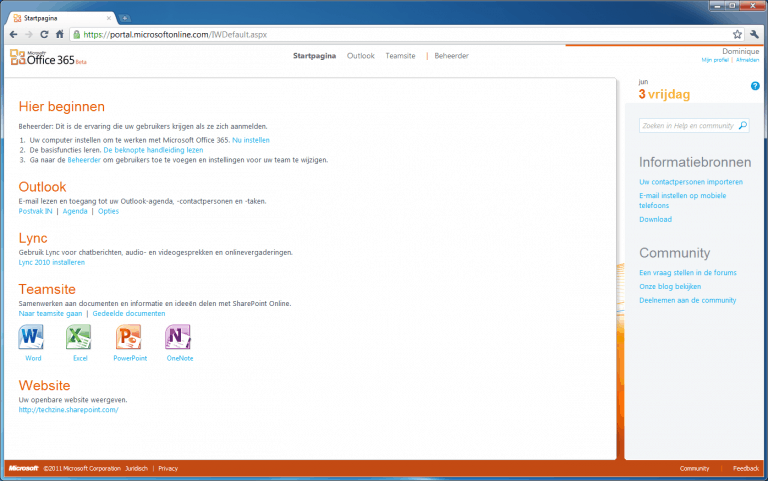Click Lync 2010 installeren link
The width and height of the screenshot is (768, 481).
pos(51,263)
